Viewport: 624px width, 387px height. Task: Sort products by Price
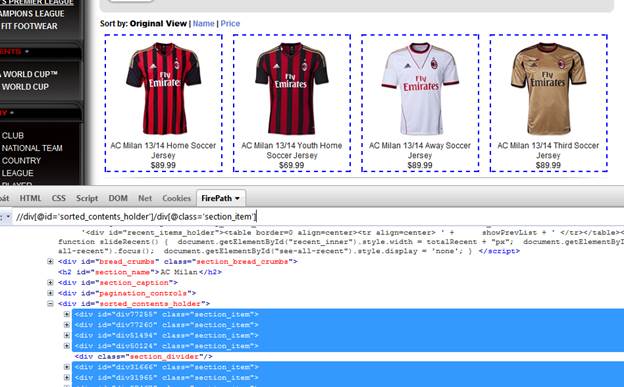tap(230, 23)
